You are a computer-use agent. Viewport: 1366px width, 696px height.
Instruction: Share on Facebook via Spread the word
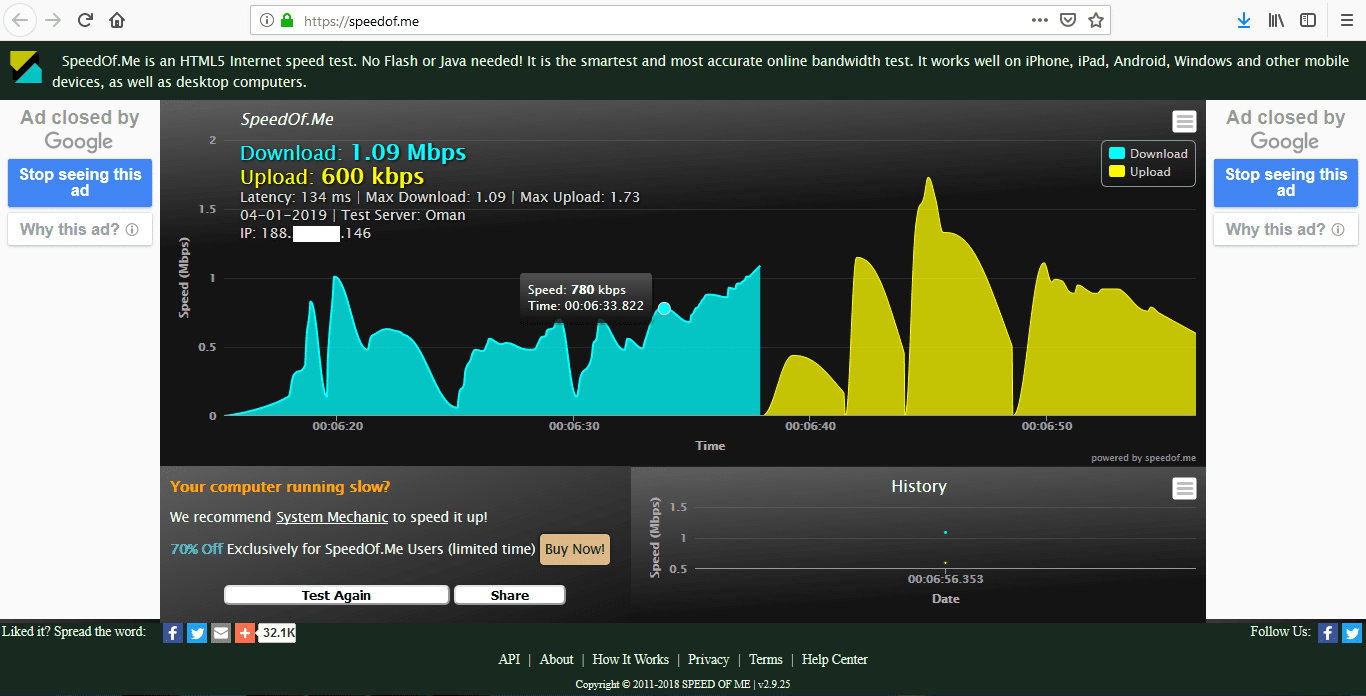pos(173,633)
